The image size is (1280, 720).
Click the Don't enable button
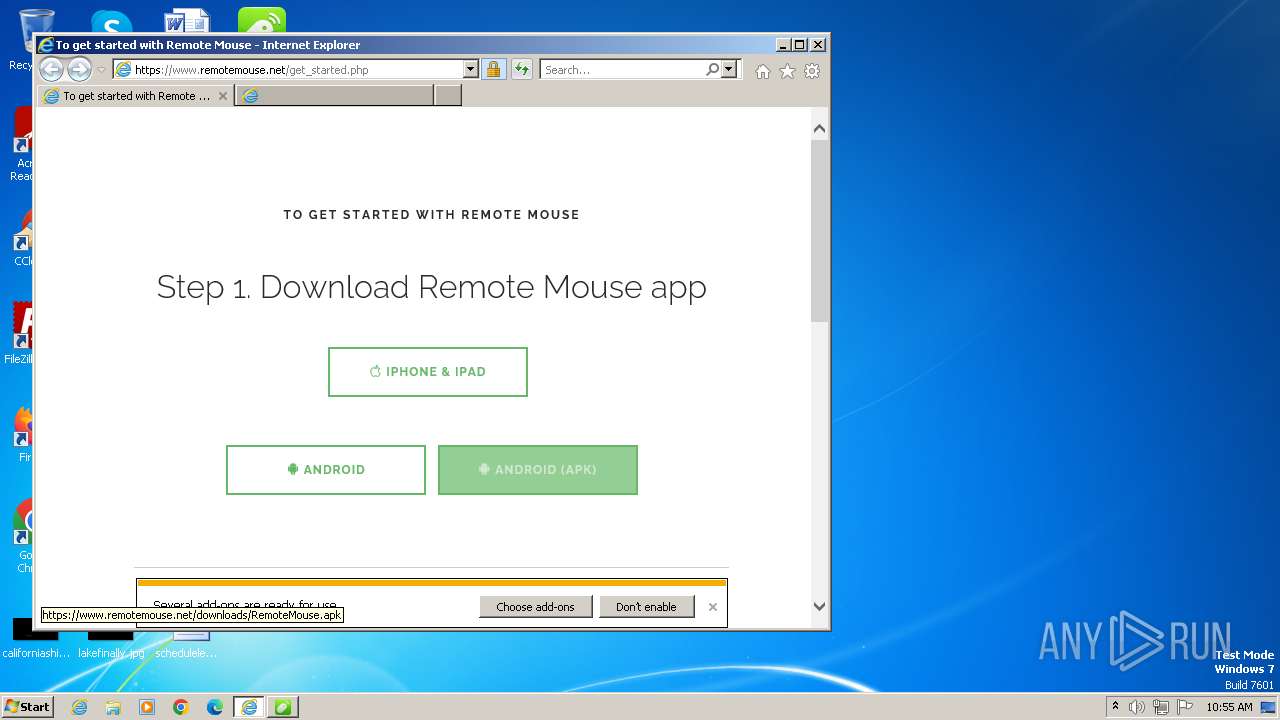coord(646,607)
